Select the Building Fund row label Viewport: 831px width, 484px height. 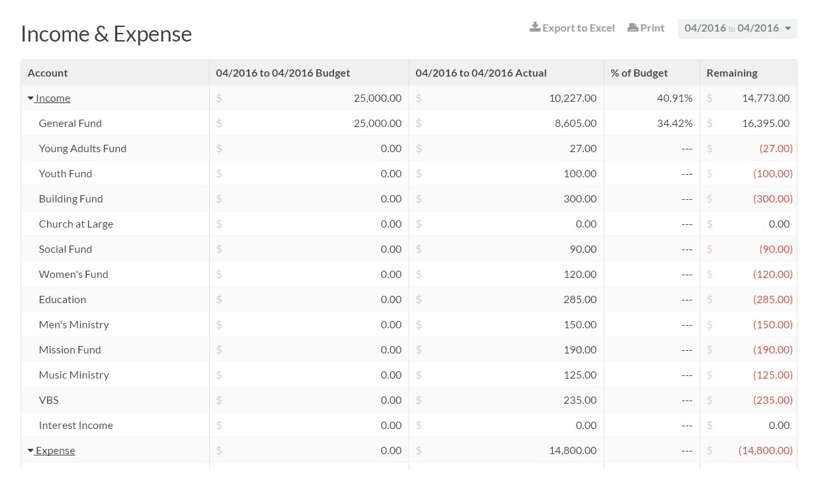70,199
